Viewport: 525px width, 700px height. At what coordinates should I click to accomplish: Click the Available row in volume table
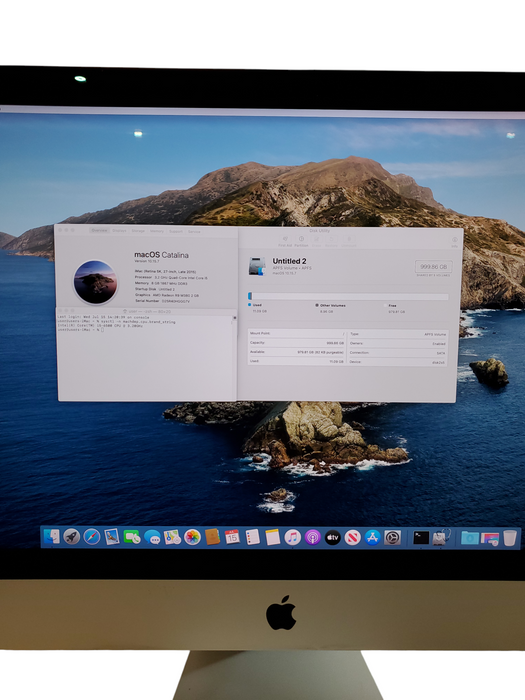(297, 352)
